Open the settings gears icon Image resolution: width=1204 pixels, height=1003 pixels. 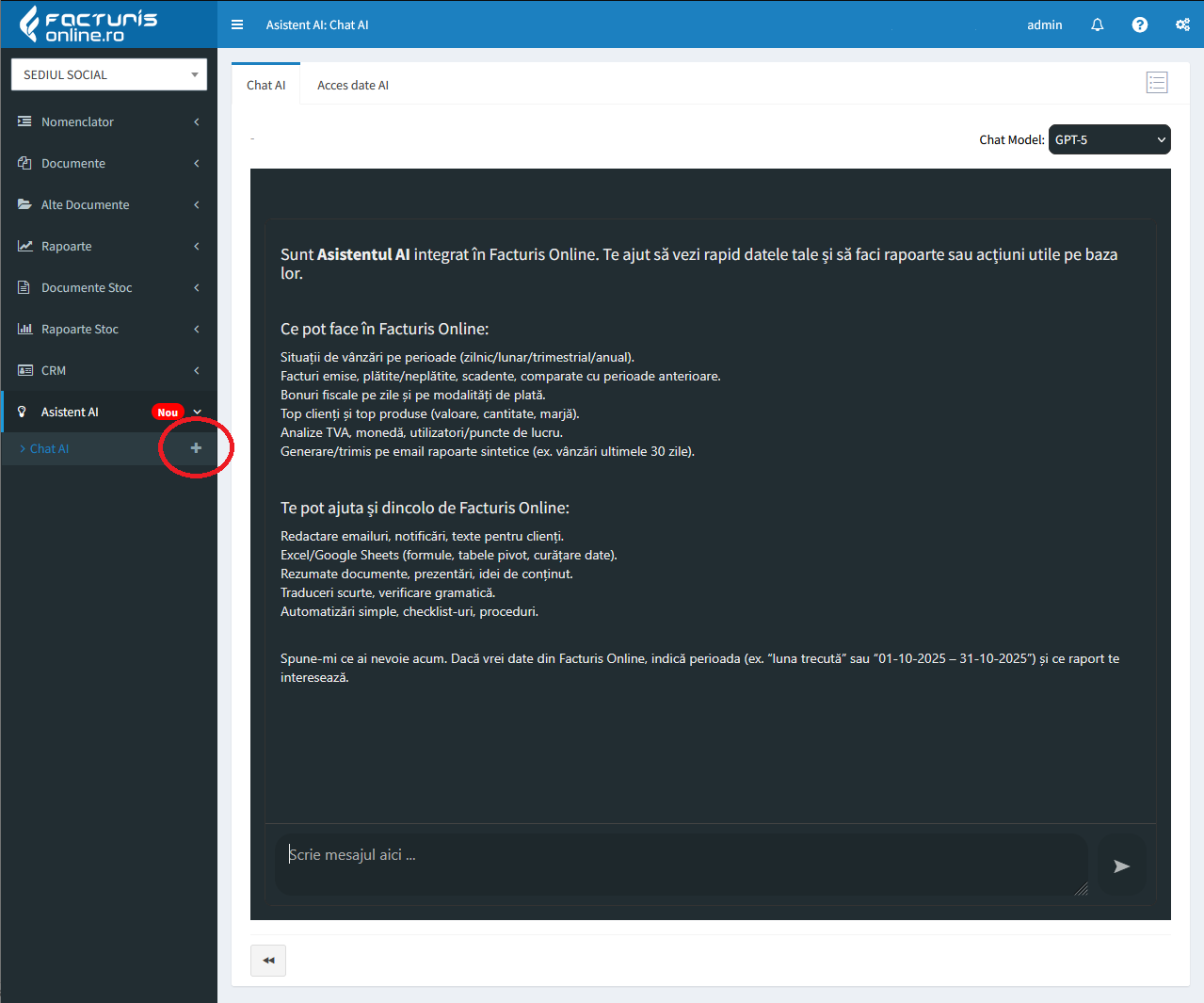click(1182, 24)
